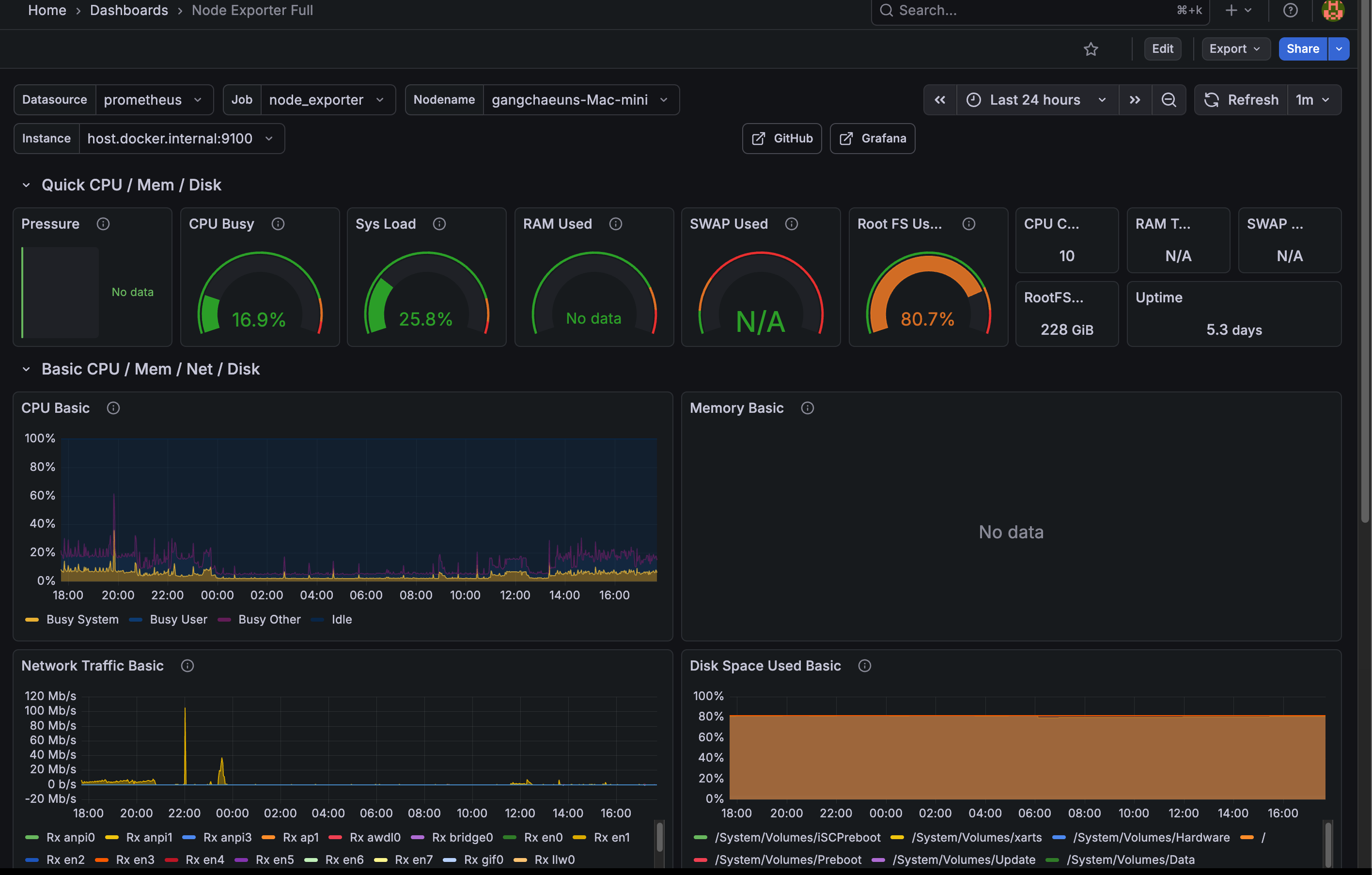This screenshot has width=1372, height=875.
Task: Click the Busy User legend color swatch
Action: click(136, 619)
